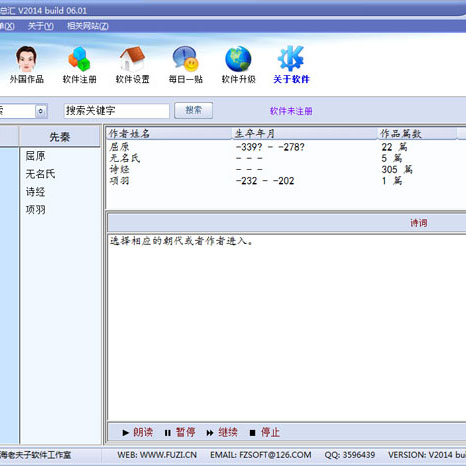Click the 诗词 panel header label

419,223
